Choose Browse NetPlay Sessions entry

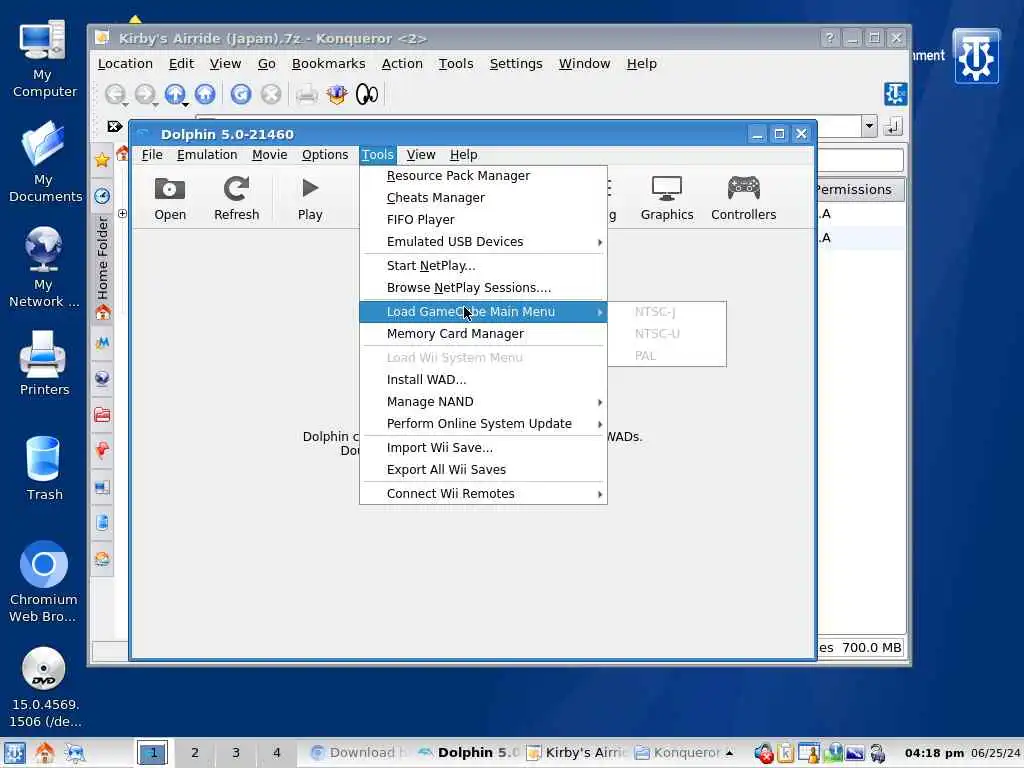(x=483, y=288)
